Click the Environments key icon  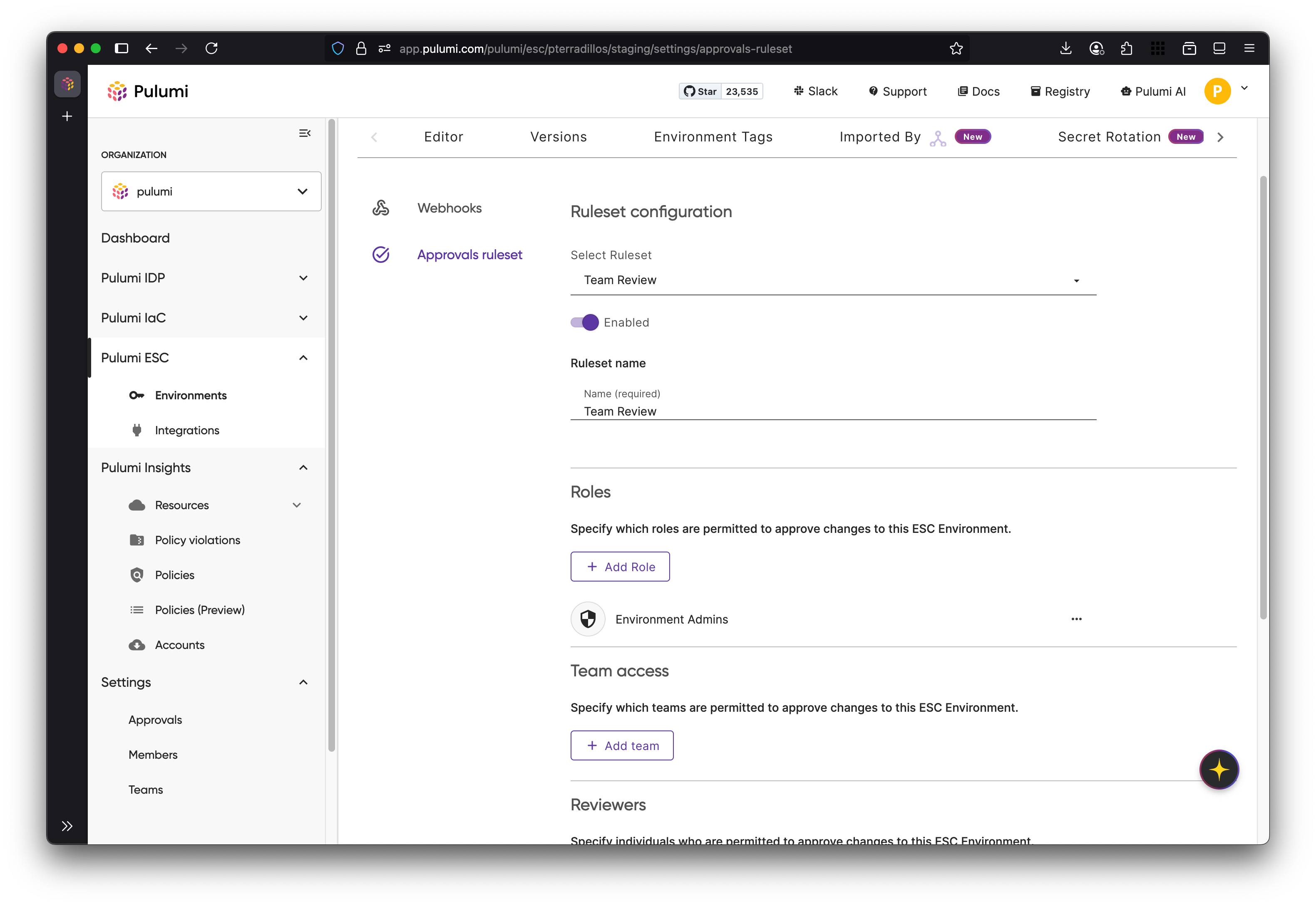click(137, 395)
